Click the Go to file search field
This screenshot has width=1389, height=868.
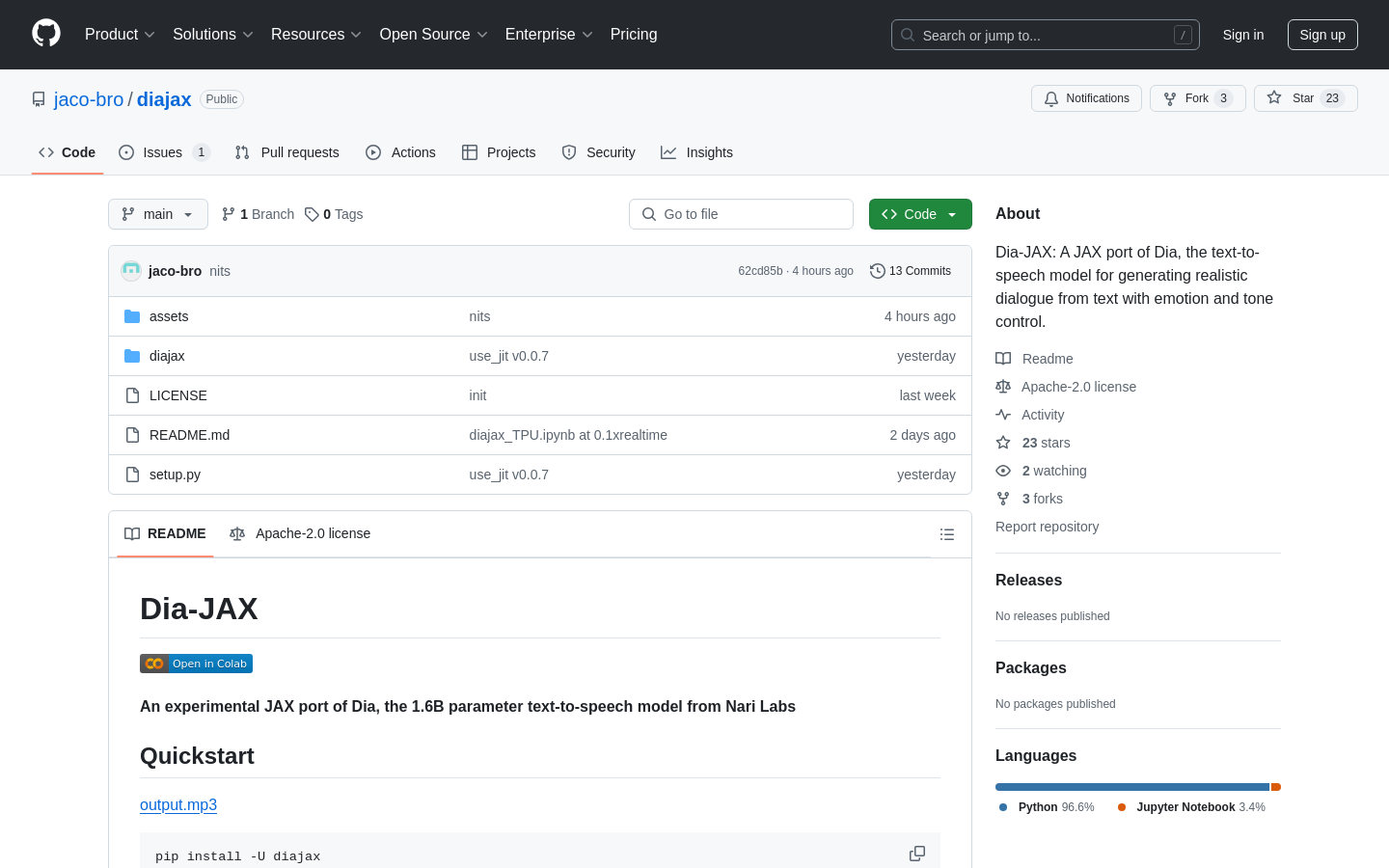click(x=741, y=214)
